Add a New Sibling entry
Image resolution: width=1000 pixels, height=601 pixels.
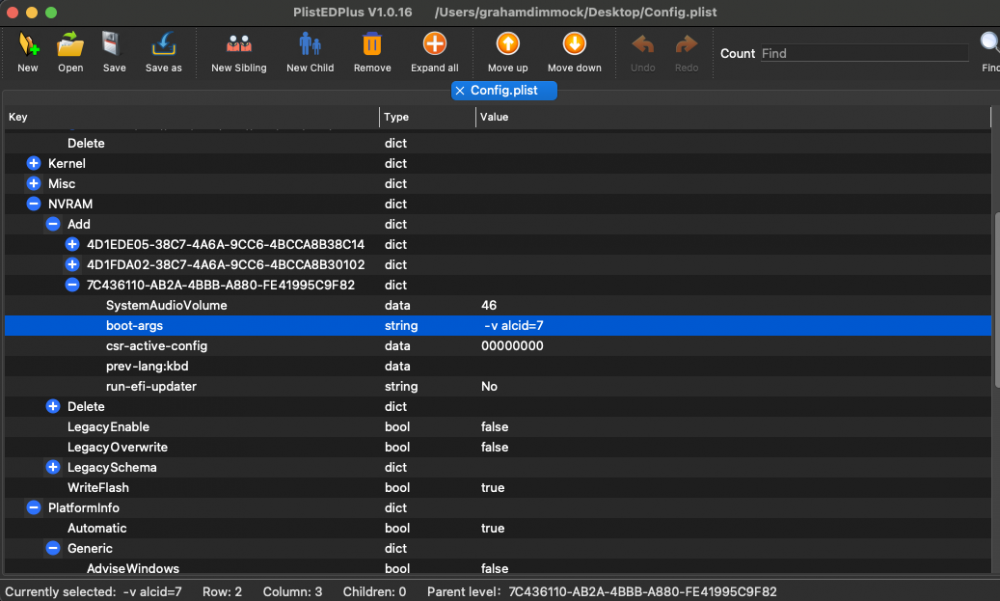tap(239, 45)
